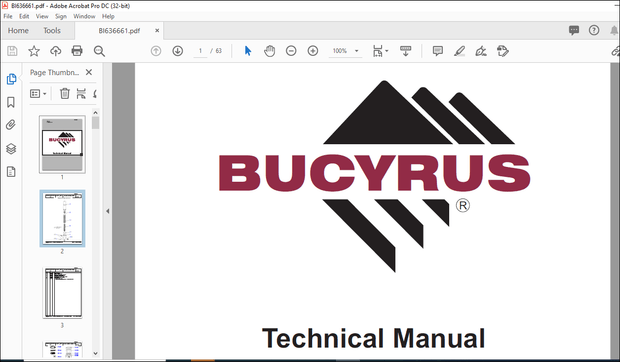620x362 pixels.
Task: Open the document content pane icon
Action: pos(11,172)
